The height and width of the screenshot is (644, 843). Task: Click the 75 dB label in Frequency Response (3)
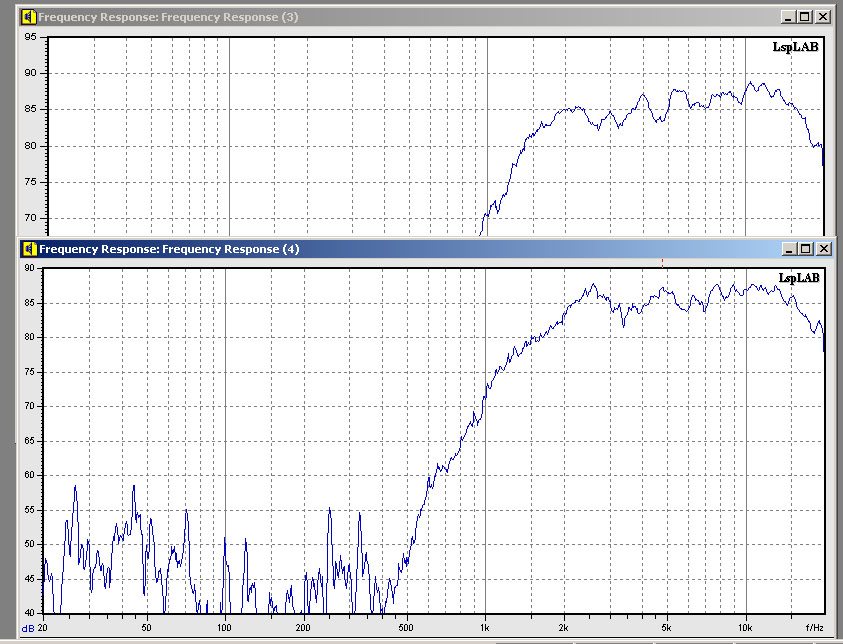tap(30, 182)
